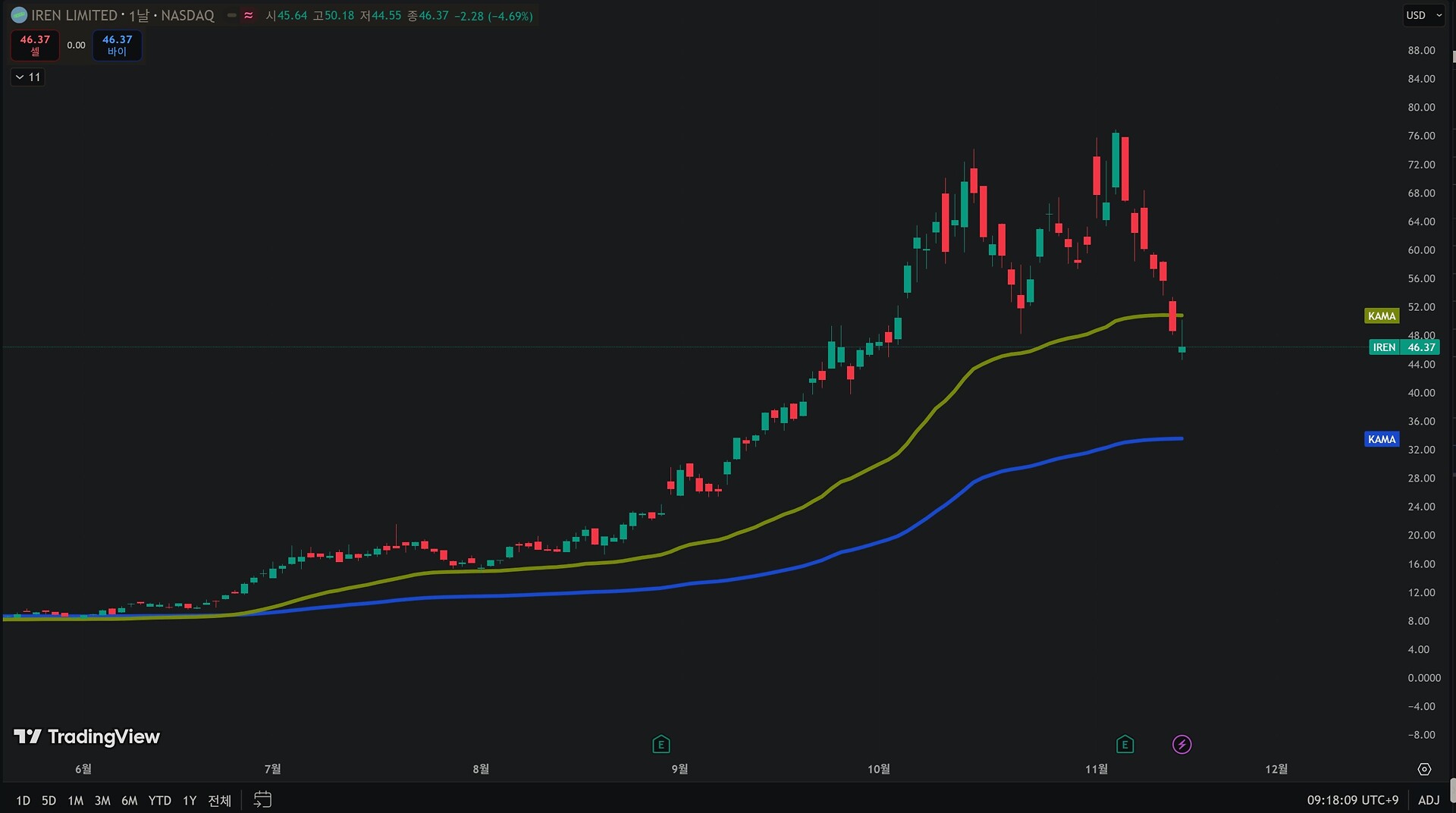Click the September earnings E marker
The image size is (1456, 813).
click(661, 745)
